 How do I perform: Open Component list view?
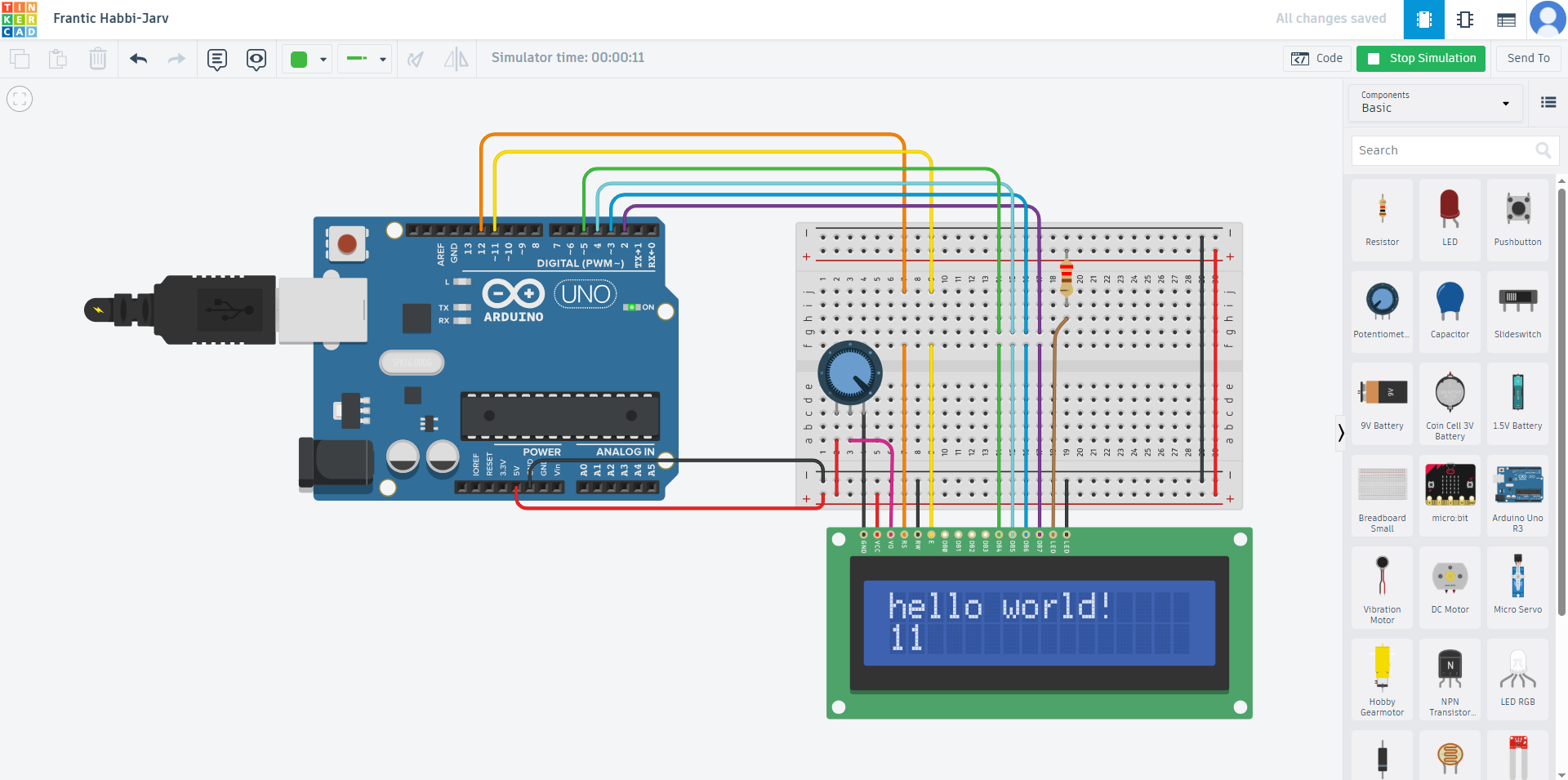tap(1507, 20)
